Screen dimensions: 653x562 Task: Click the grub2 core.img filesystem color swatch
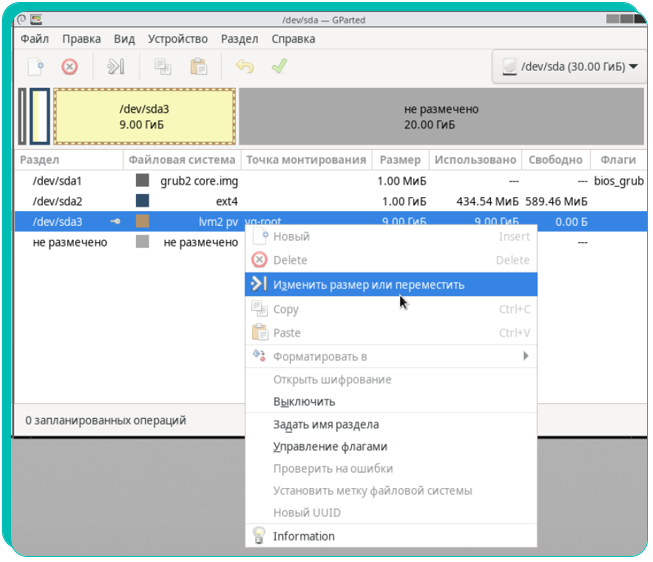(x=142, y=180)
